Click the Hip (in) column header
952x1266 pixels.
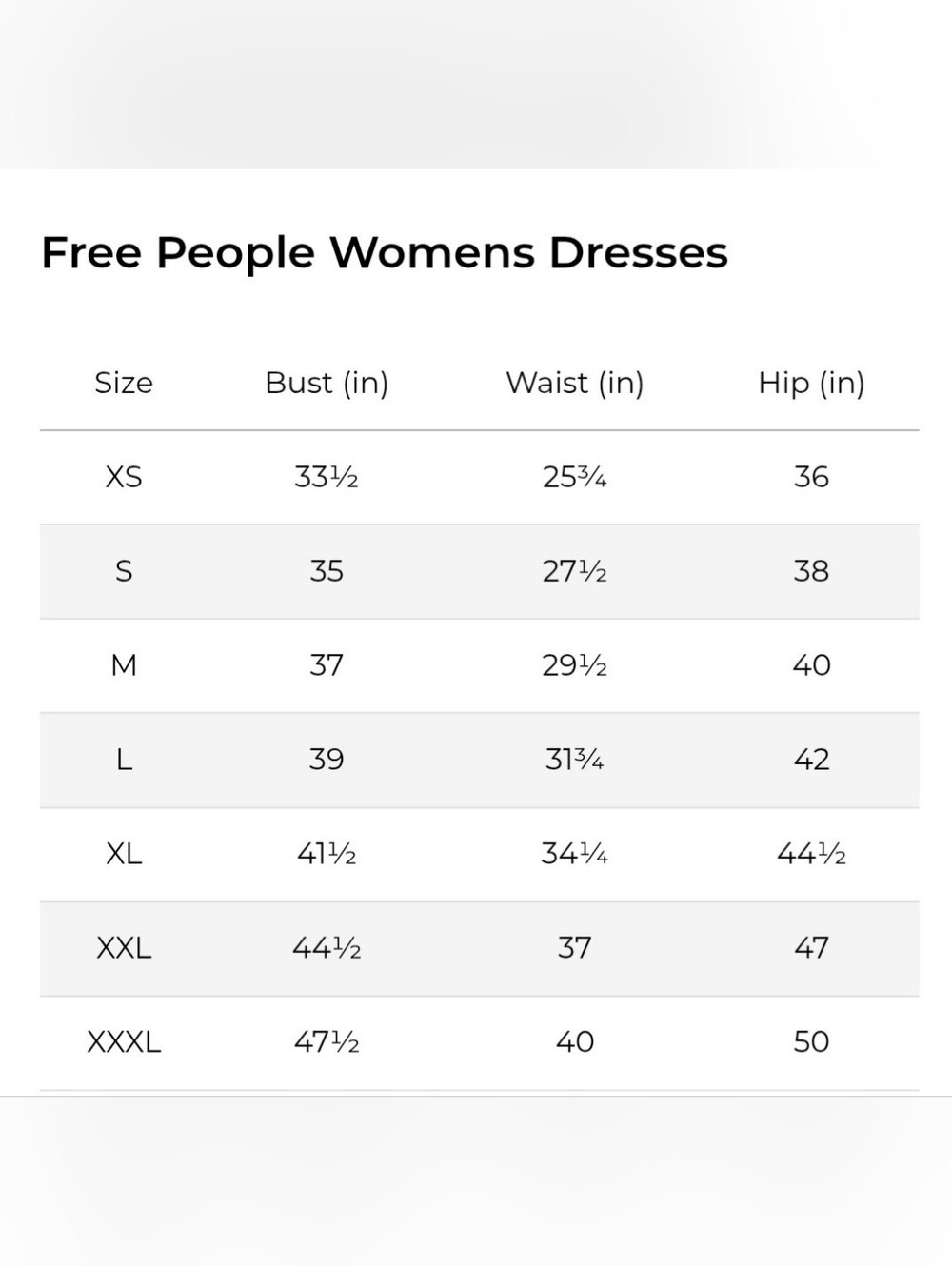[811, 383]
